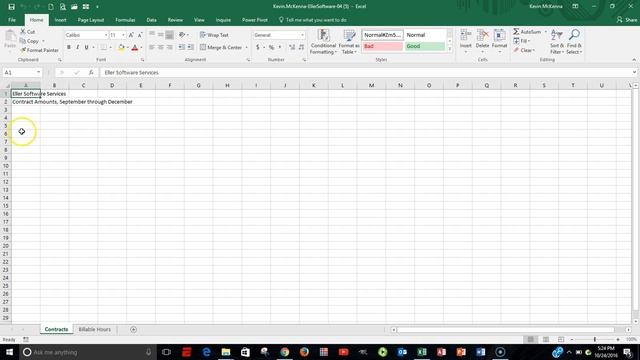This screenshot has height=360, width=640.
Task: Click the Increase Decimal icon
Action: (292, 47)
